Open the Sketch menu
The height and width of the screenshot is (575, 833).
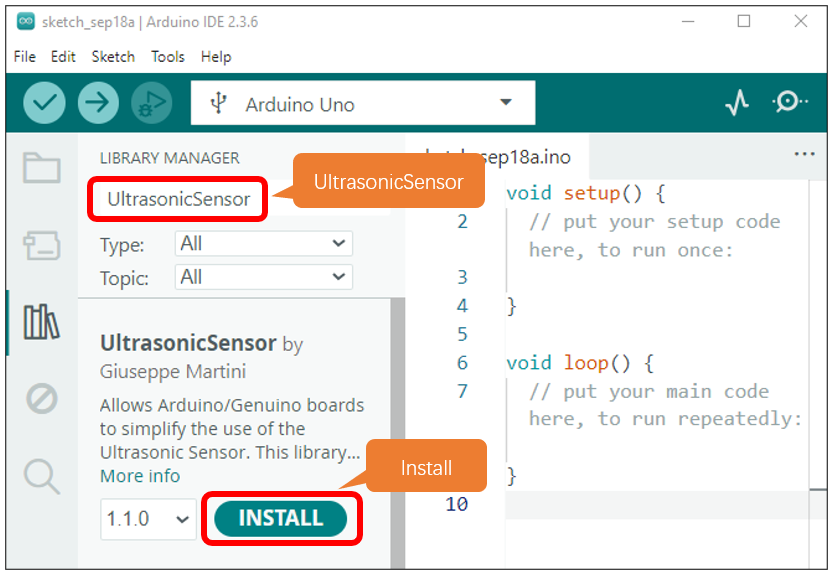click(113, 56)
